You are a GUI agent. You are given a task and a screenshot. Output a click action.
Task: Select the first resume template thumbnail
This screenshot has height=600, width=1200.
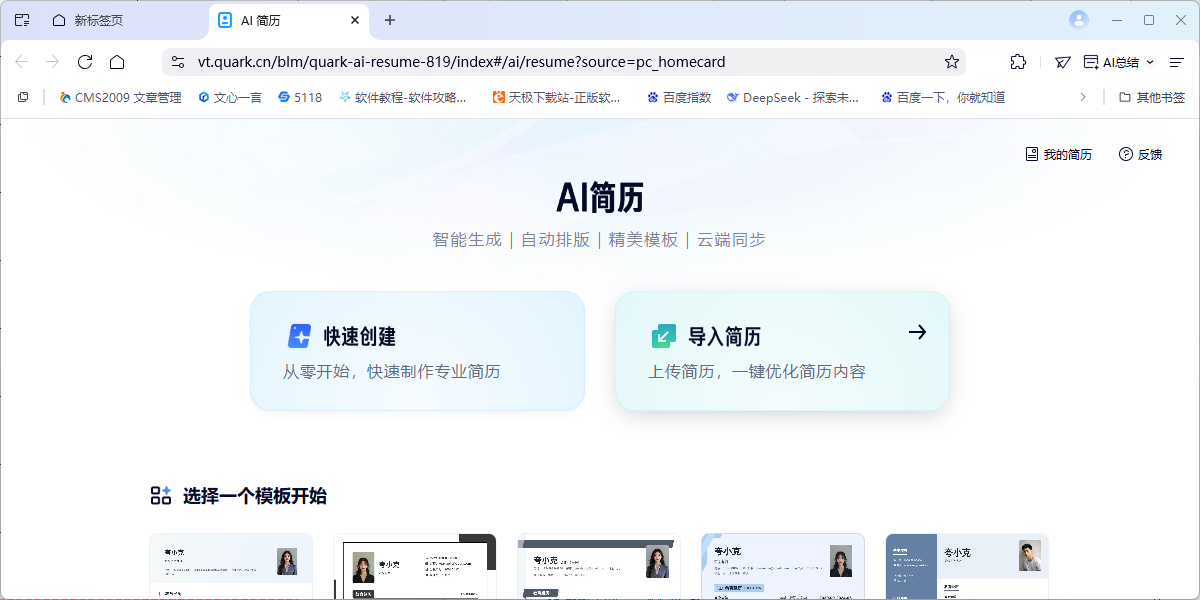tap(231, 566)
